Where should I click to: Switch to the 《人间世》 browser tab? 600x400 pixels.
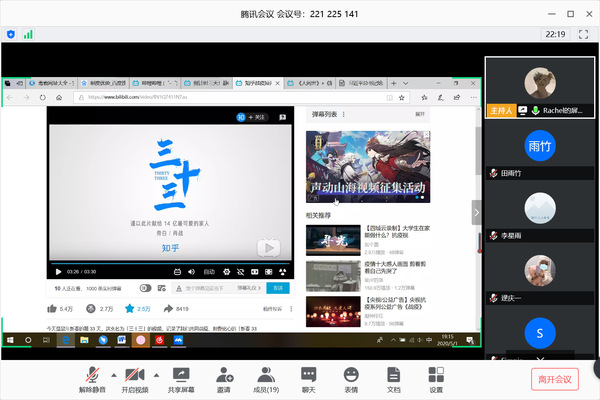tap(309, 83)
